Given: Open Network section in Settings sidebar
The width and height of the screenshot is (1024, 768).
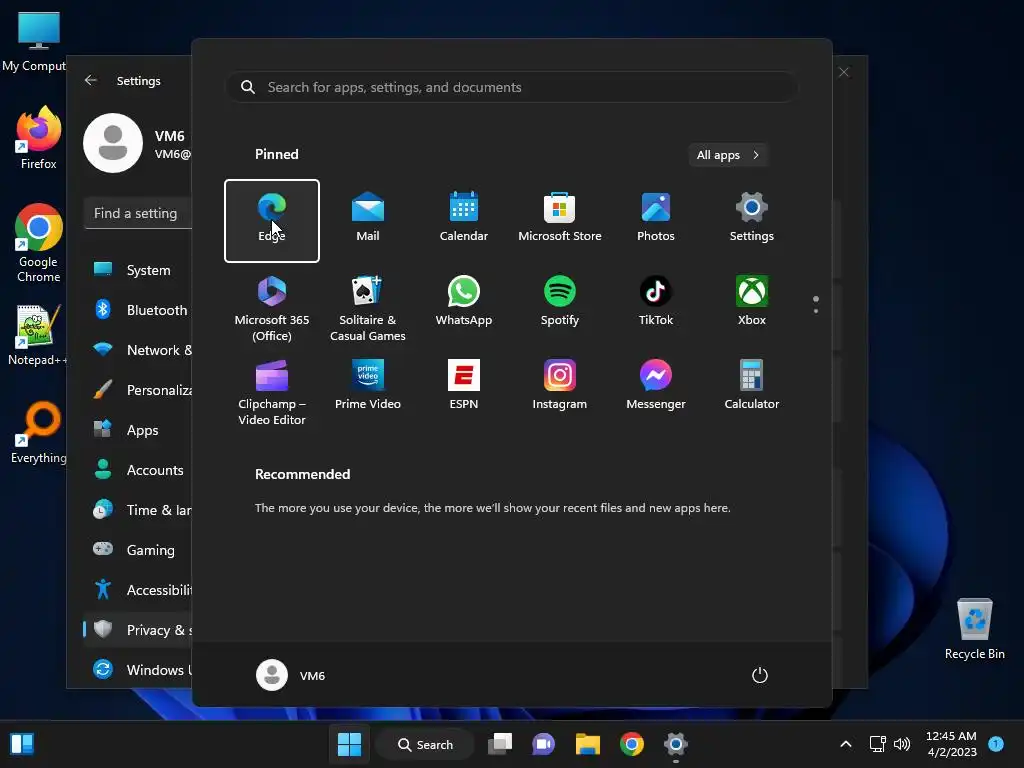Looking at the screenshot, I should tap(138, 350).
